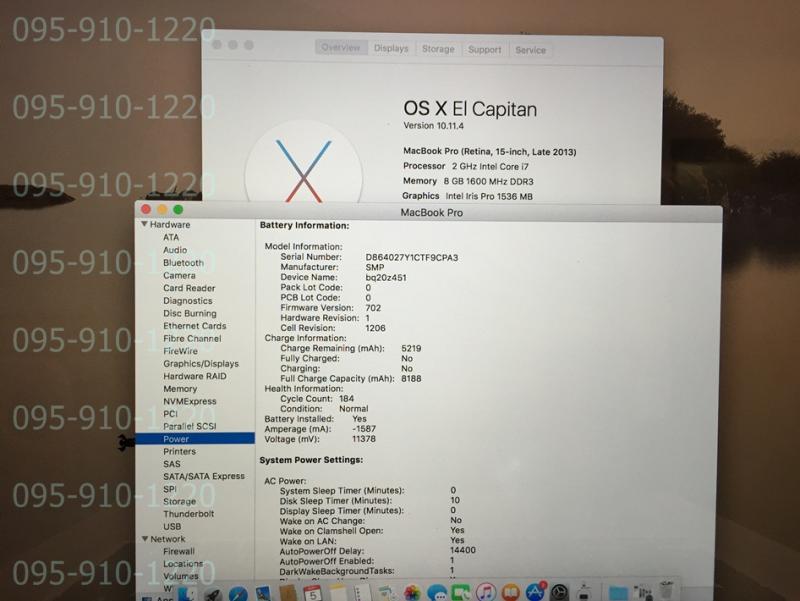Screen dimensions: 800x601
Task: Open blue folder icon in the Dock
Action: click(618, 594)
